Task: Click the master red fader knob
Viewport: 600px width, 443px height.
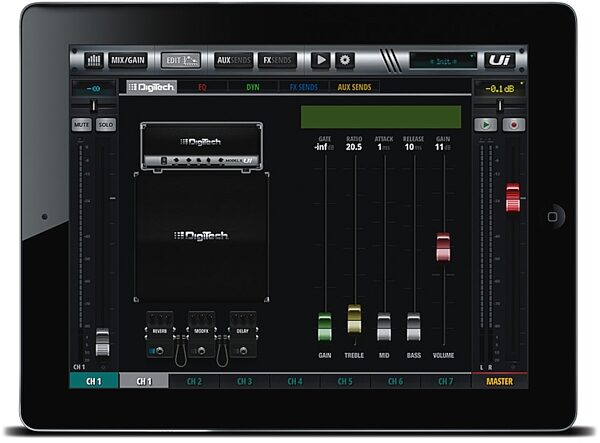Action: [513, 198]
